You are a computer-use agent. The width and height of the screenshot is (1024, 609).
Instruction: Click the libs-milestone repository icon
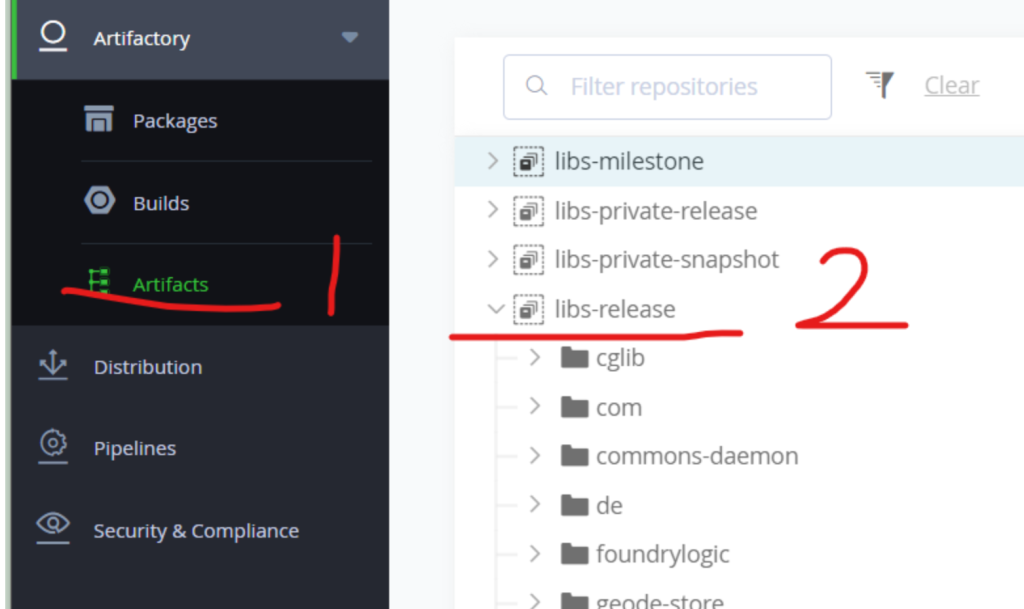pos(528,161)
